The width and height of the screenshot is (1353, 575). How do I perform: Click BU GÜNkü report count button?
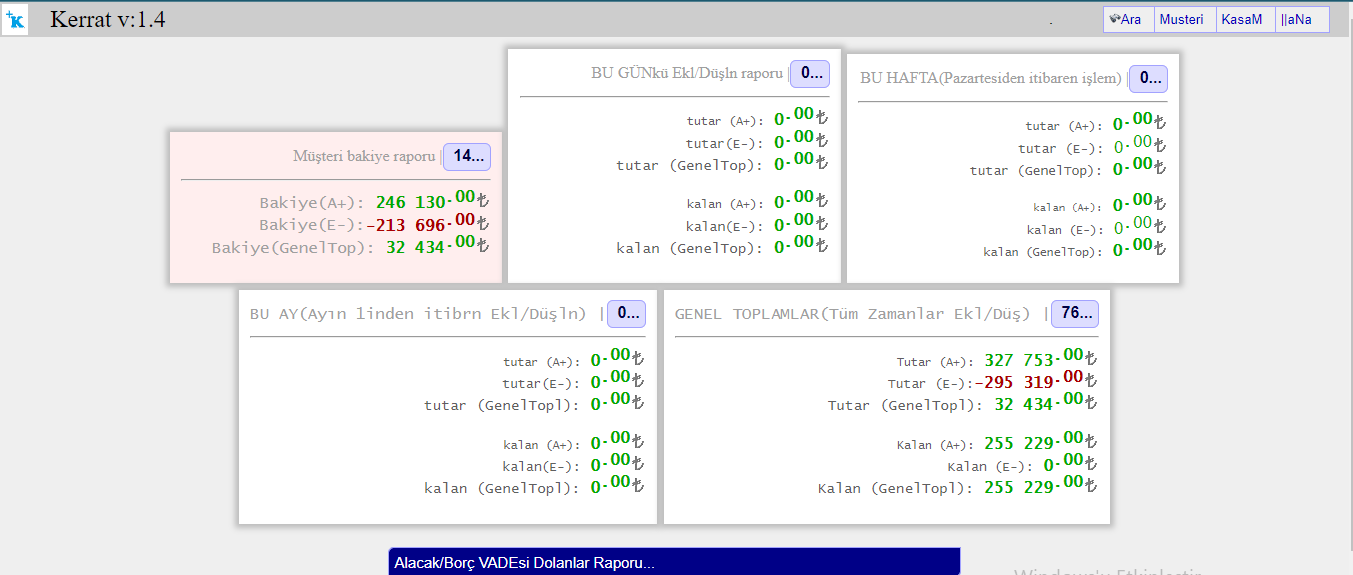pyautogui.click(x=809, y=73)
